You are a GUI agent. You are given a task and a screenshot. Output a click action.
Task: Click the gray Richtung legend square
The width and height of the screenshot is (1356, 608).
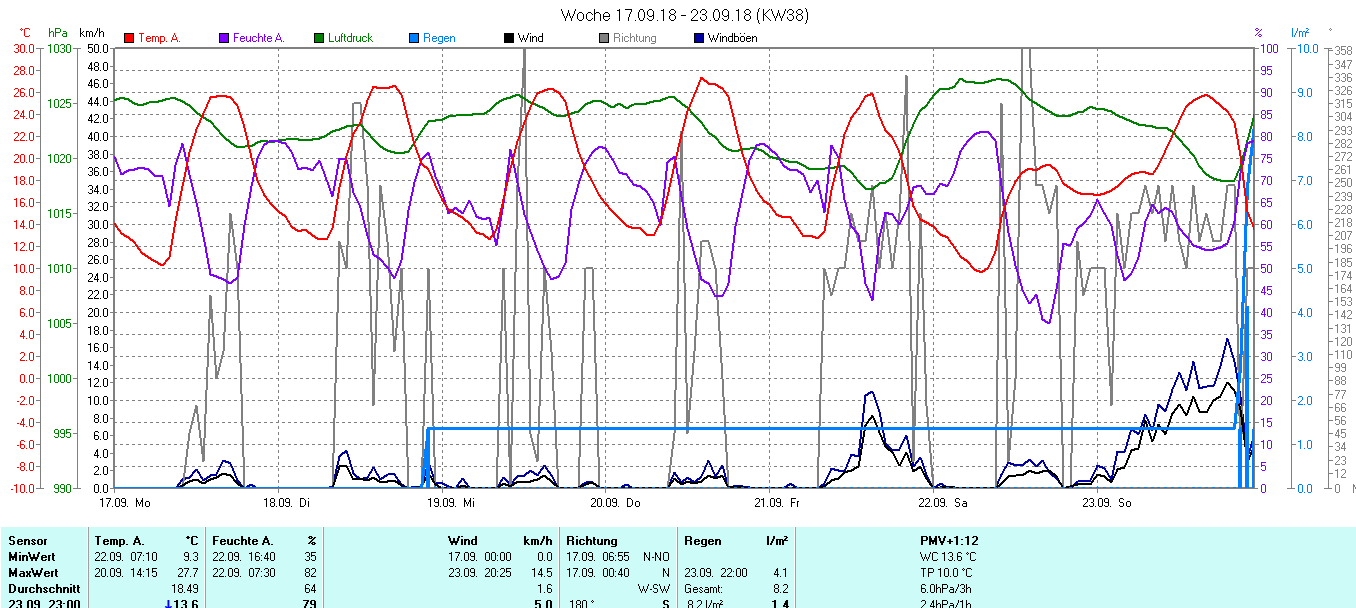point(604,38)
